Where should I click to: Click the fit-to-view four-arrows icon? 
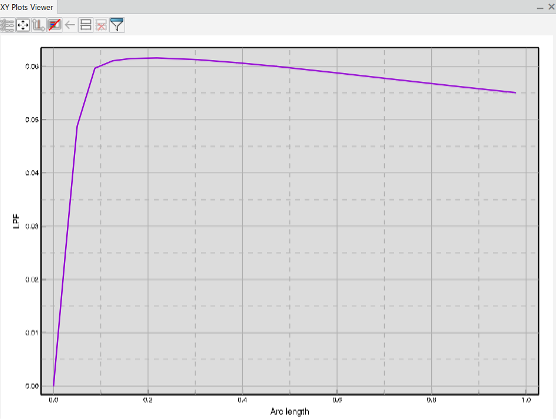point(23,25)
